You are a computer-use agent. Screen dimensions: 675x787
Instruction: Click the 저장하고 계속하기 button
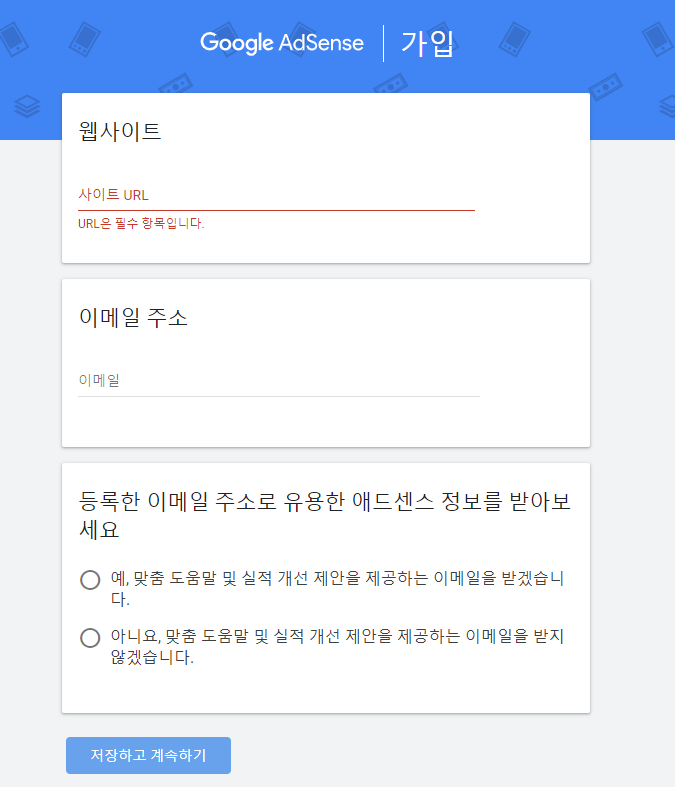click(x=149, y=755)
